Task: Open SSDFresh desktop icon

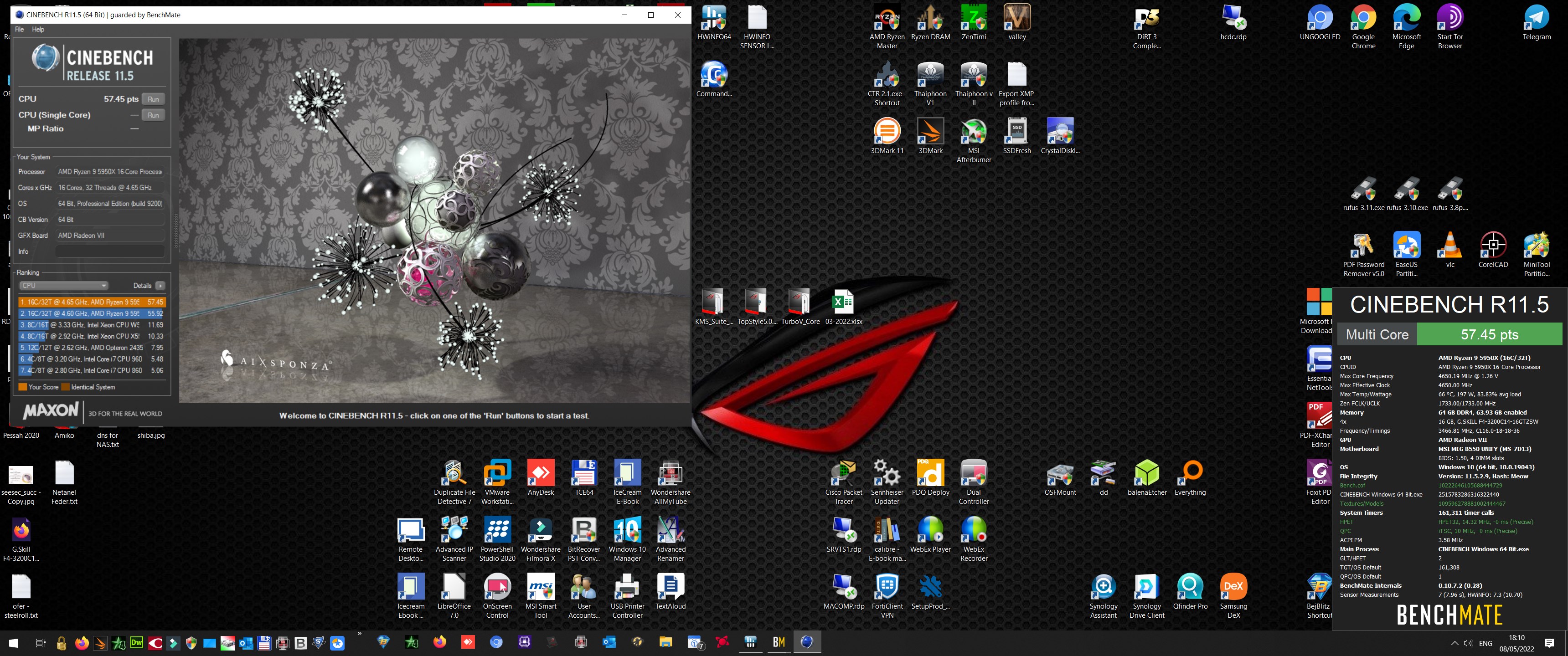Action: 1016,136
